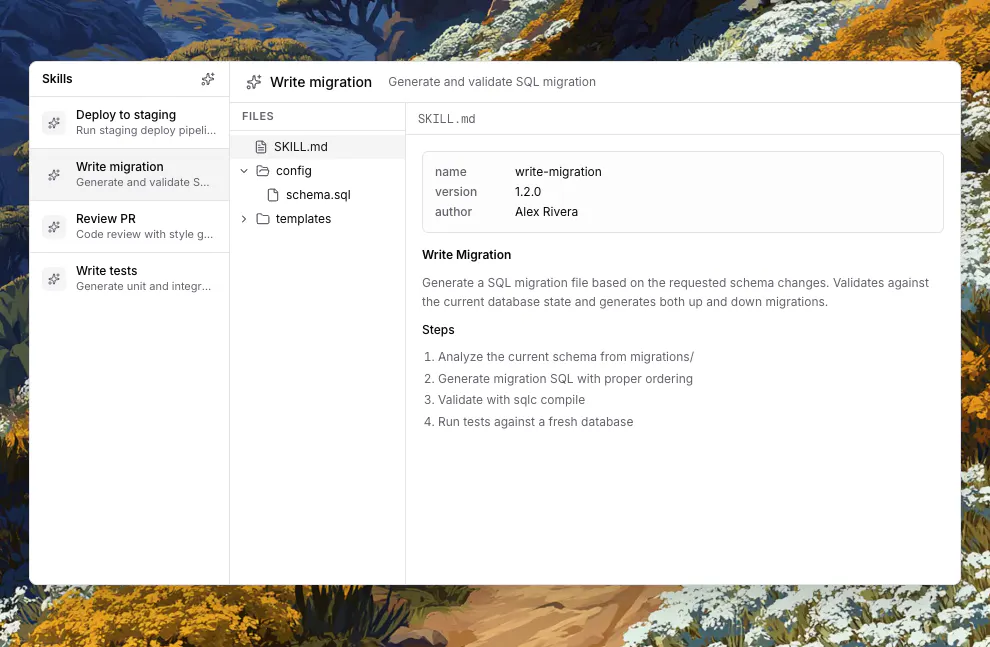Click the schema.sql file icon
990x647 pixels.
click(273, 195)
